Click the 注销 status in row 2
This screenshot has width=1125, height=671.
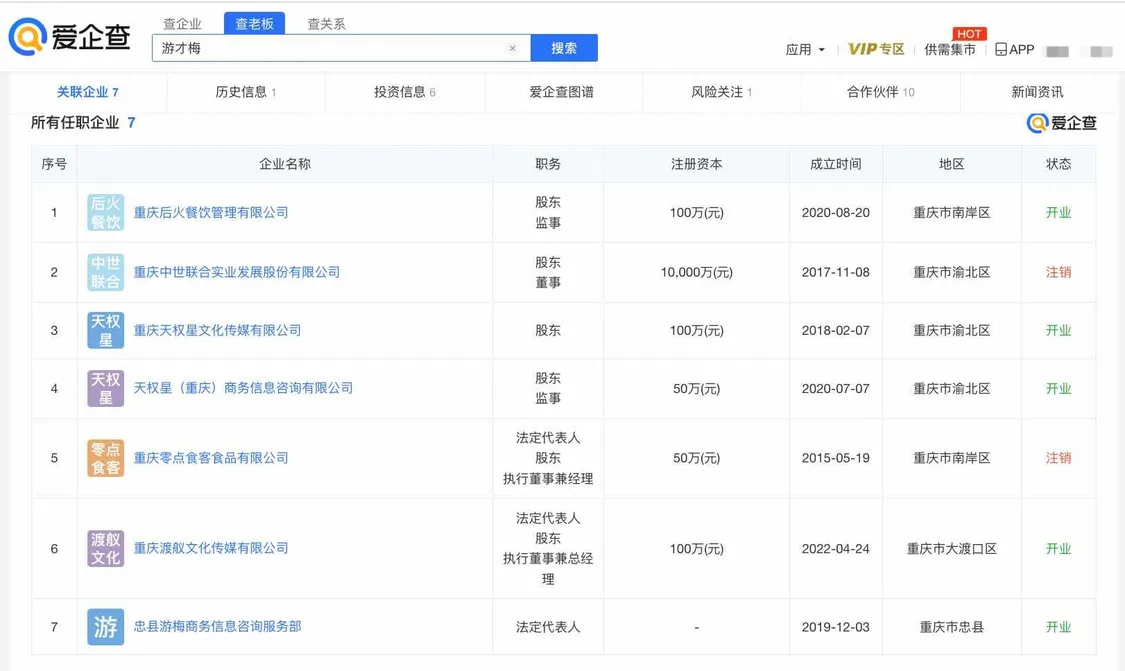tap(1058, 272)
